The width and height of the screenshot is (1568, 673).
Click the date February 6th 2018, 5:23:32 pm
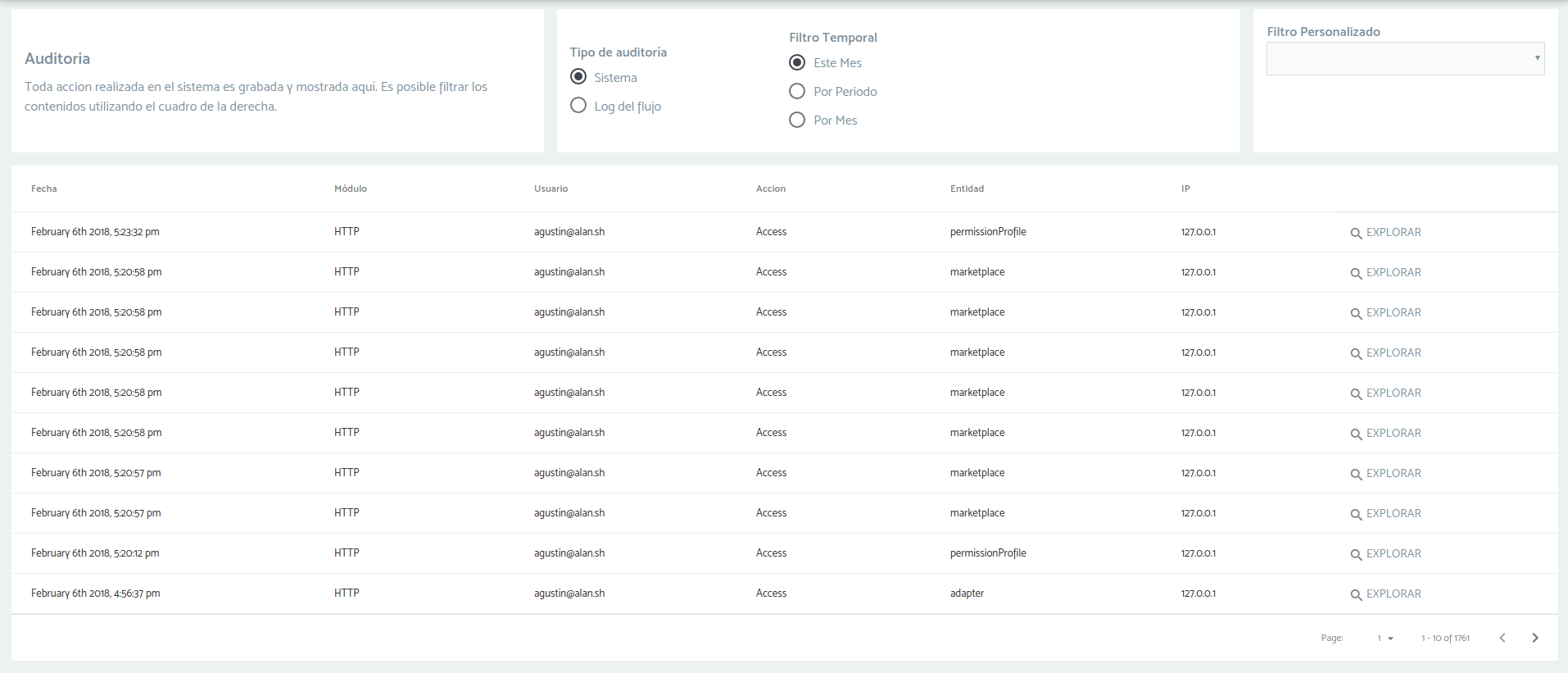point(95,232)
